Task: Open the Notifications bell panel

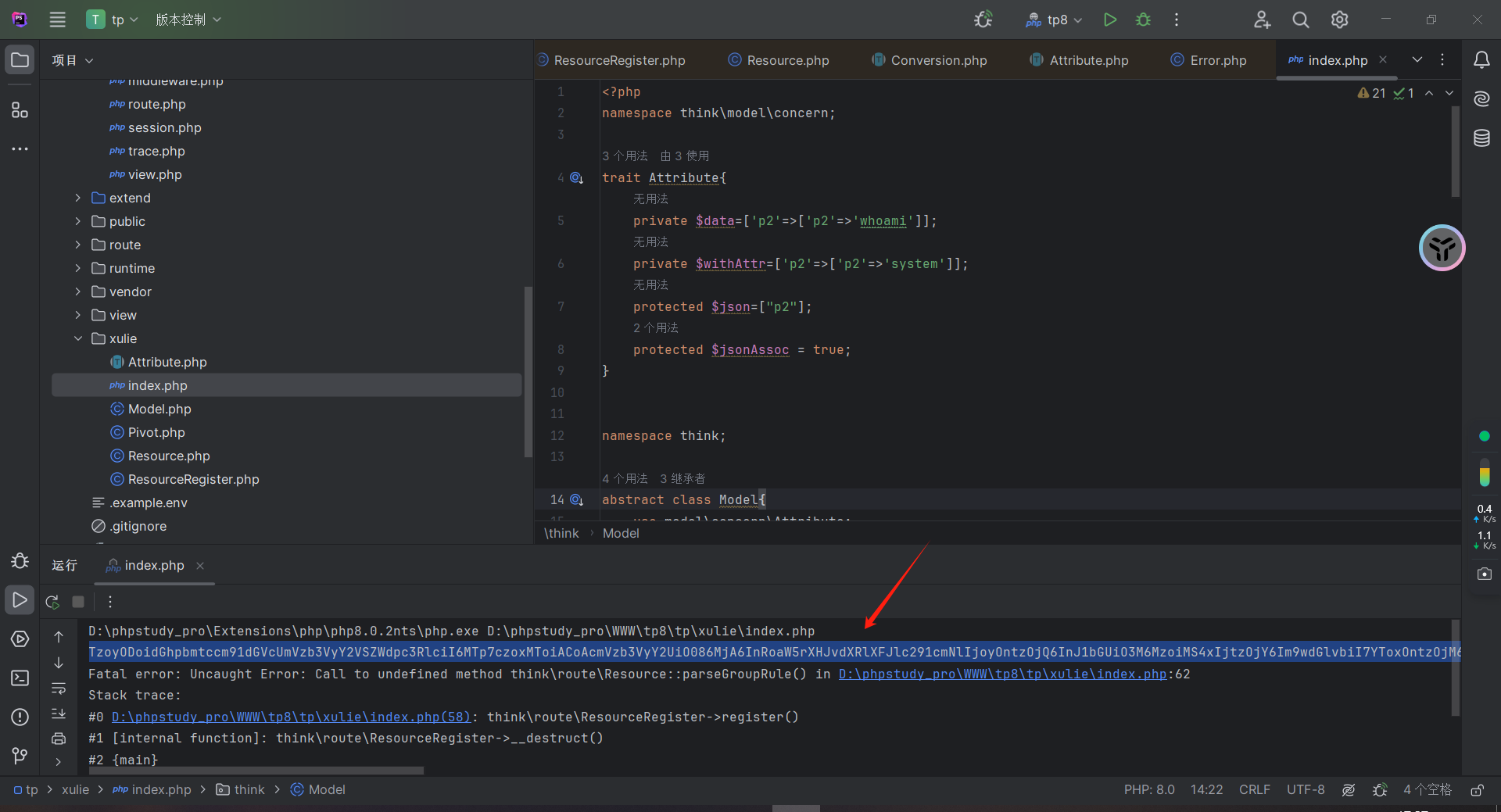Action: coord(1481,60)
